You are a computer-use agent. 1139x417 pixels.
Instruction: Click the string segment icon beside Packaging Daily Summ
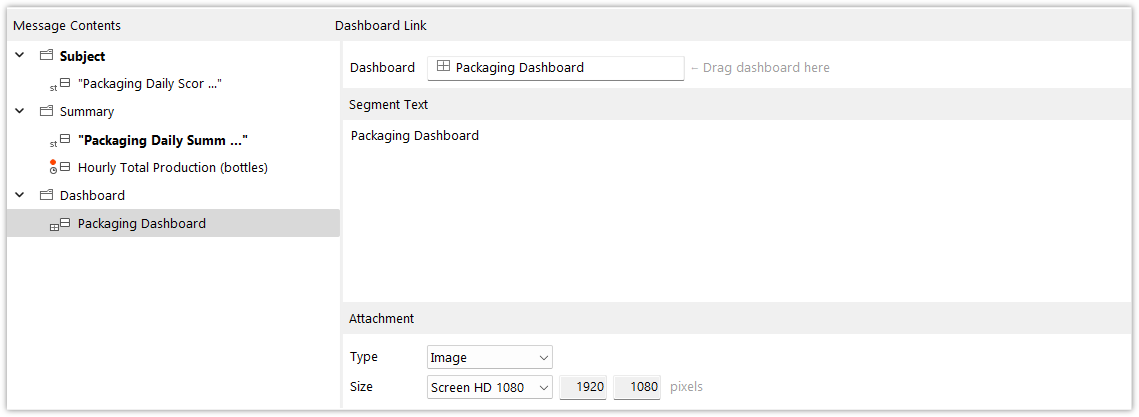point(60,140)
